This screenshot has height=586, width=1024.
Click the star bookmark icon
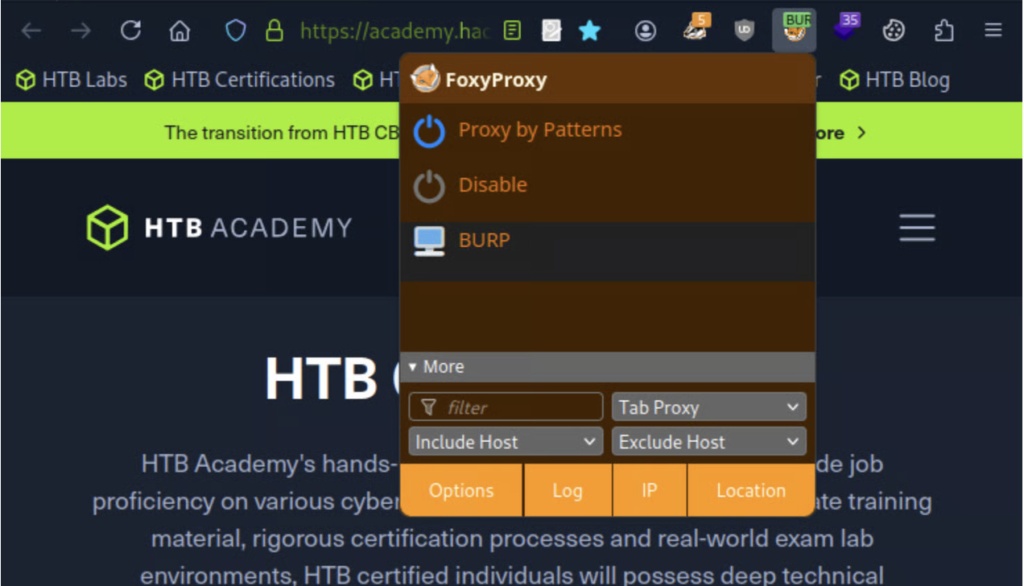[590, 31]
